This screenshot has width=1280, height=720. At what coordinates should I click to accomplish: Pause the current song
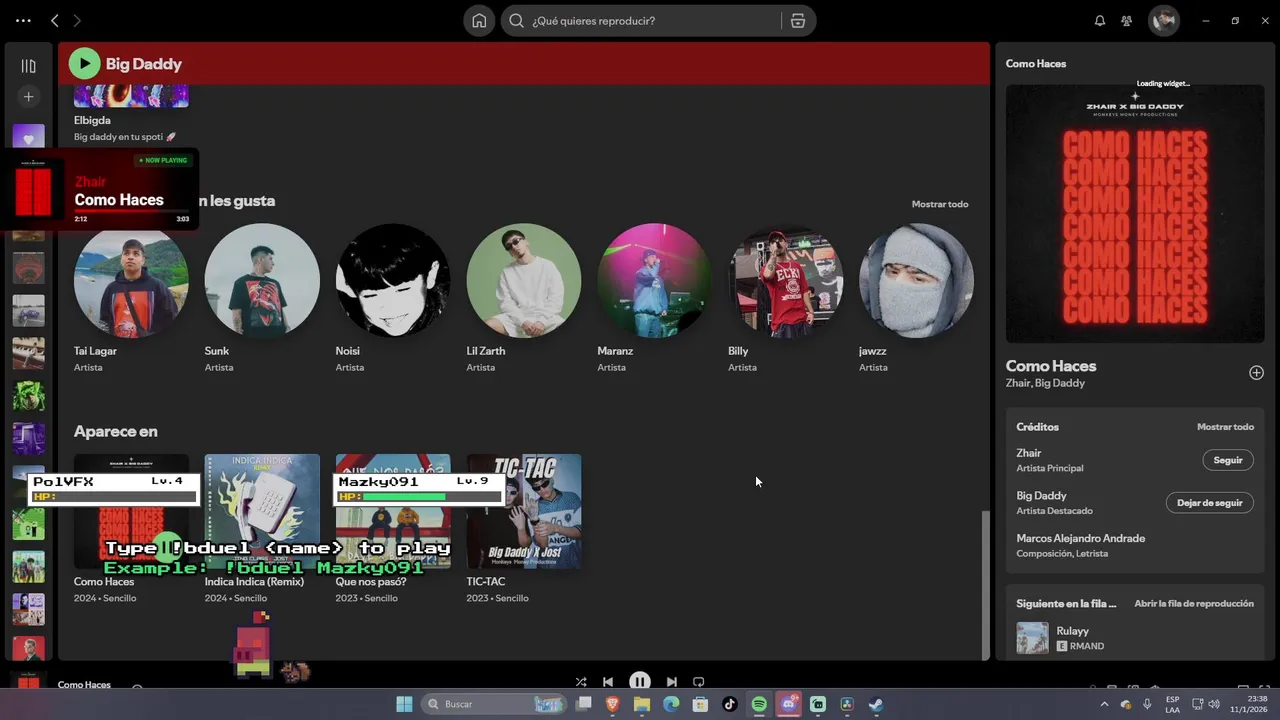point(640,682)
